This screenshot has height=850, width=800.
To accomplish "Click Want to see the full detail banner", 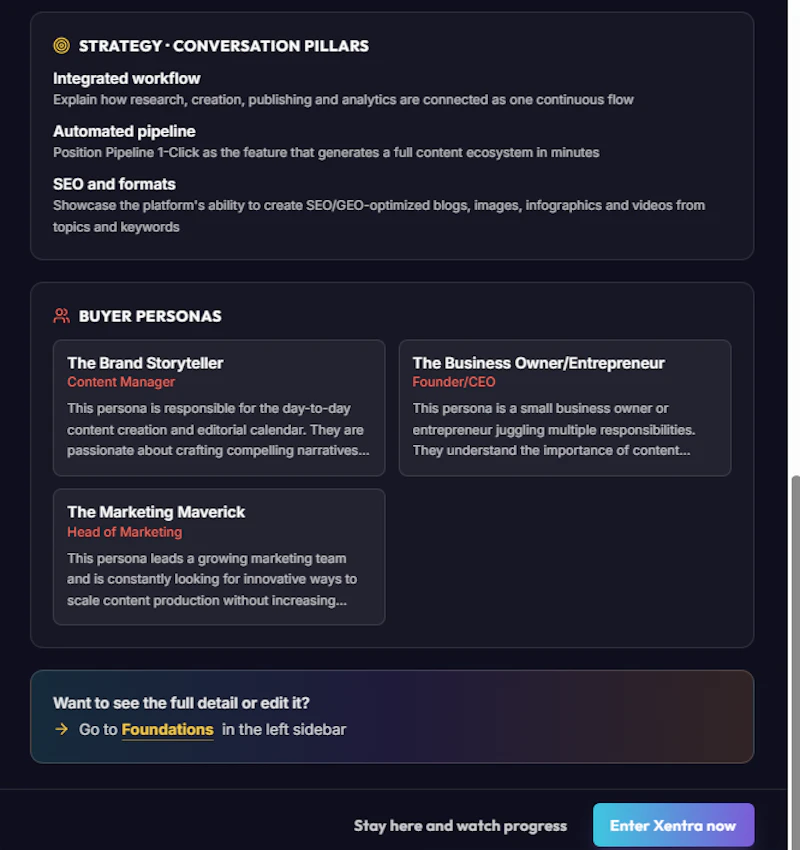I will click(x=392, y=717).
